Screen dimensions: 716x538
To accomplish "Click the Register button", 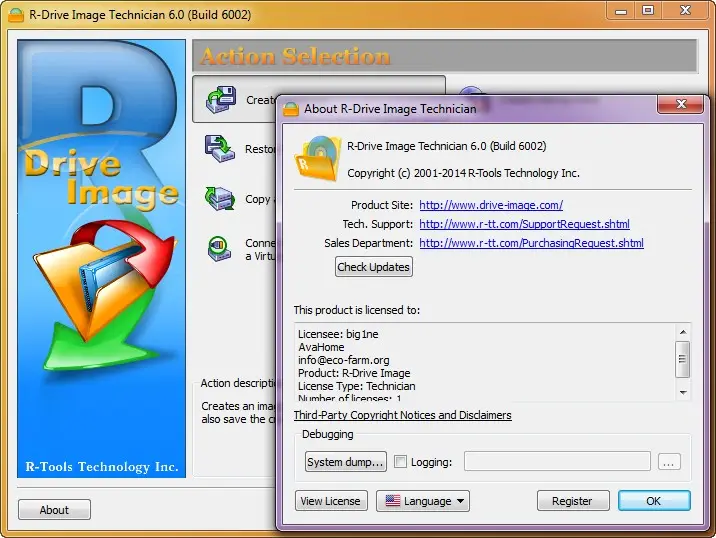I will pyautogui.click(x=573, y=501).
